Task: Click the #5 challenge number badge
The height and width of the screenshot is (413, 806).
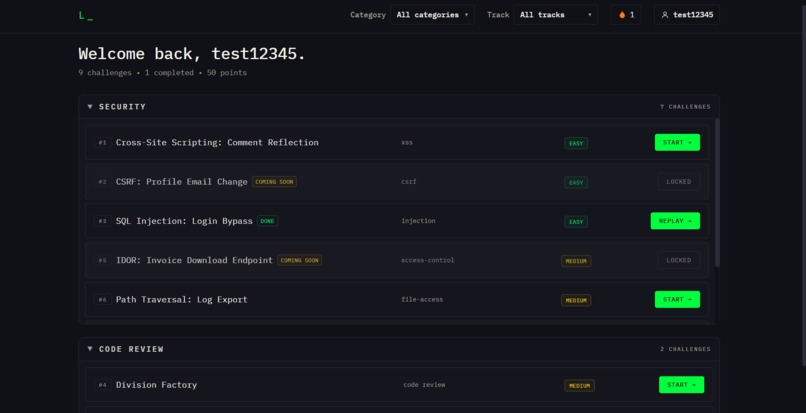Action: tap(102, 260)
